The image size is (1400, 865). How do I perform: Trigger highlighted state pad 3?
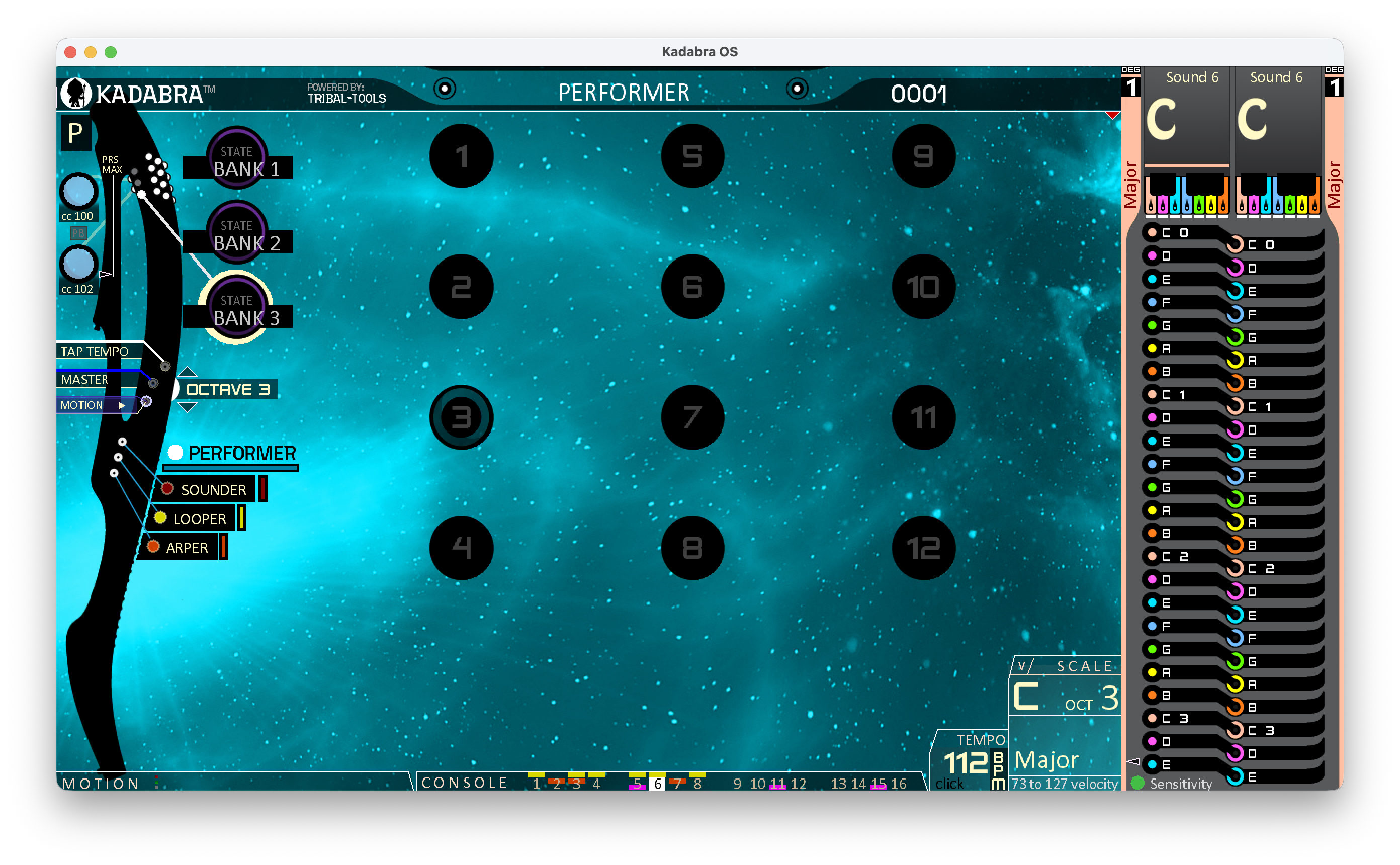coord(461,417)
